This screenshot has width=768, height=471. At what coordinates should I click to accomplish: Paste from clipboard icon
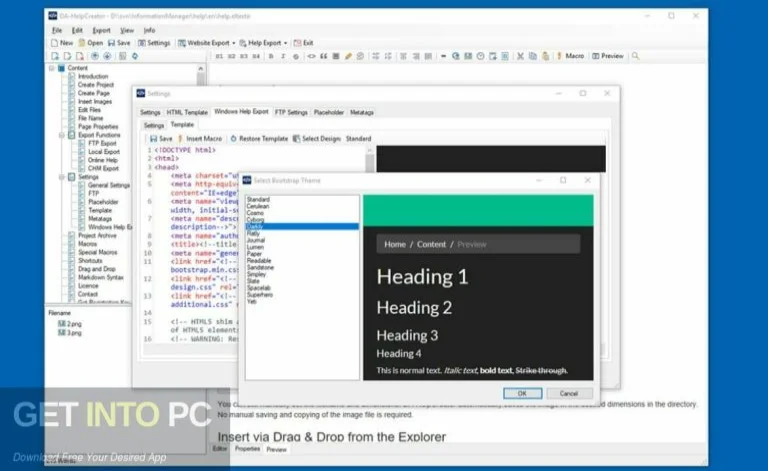pyautogui.click(x=545, y=56)
